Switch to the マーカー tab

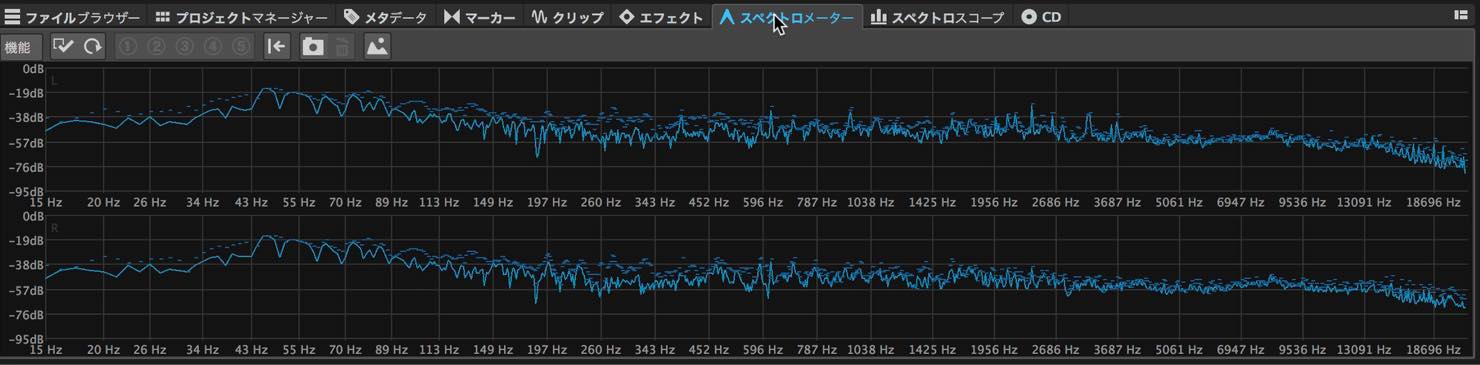(480, 17)
